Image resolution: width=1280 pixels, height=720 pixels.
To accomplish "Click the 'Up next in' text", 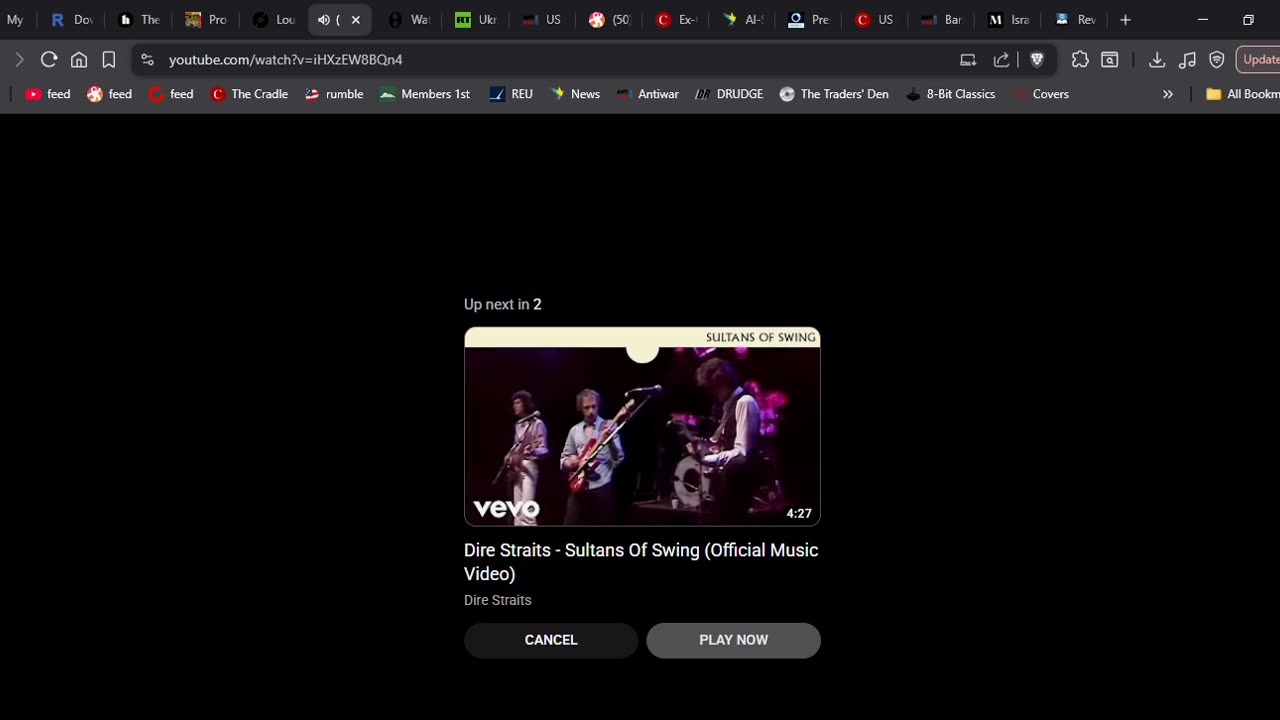I will (x=496, y=304).
